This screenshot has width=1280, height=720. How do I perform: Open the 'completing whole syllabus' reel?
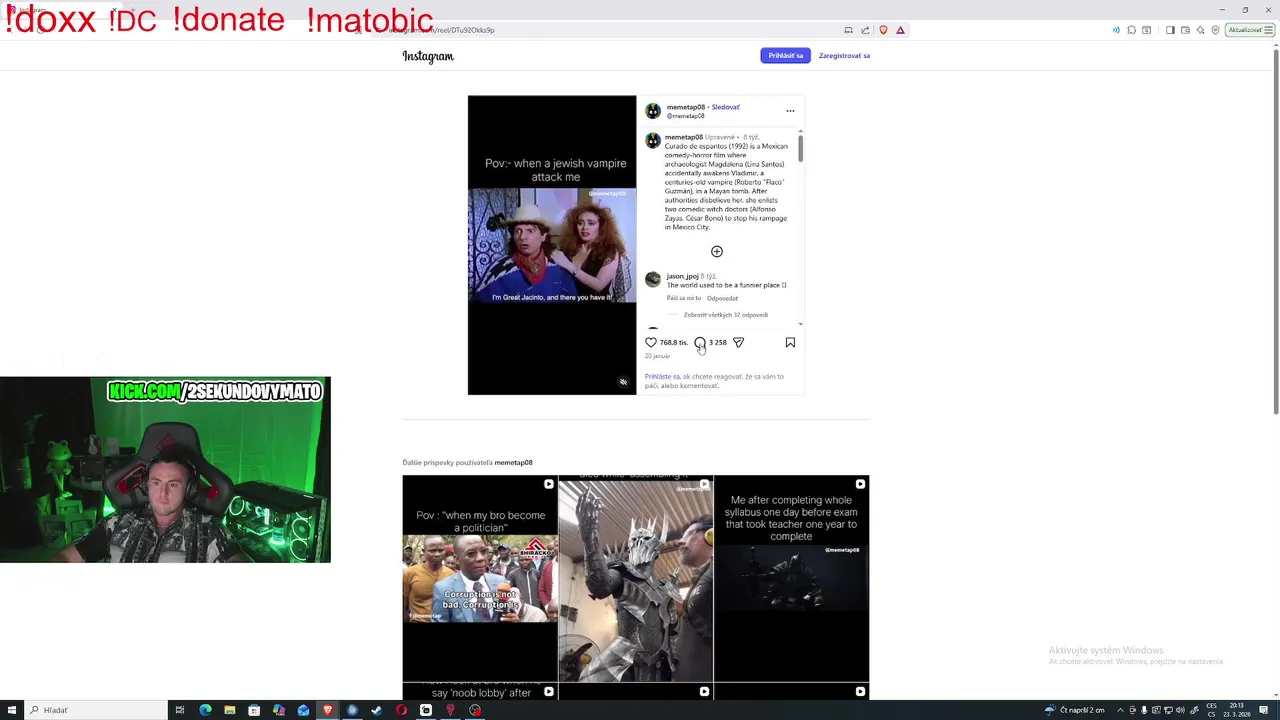click(792, 578)
